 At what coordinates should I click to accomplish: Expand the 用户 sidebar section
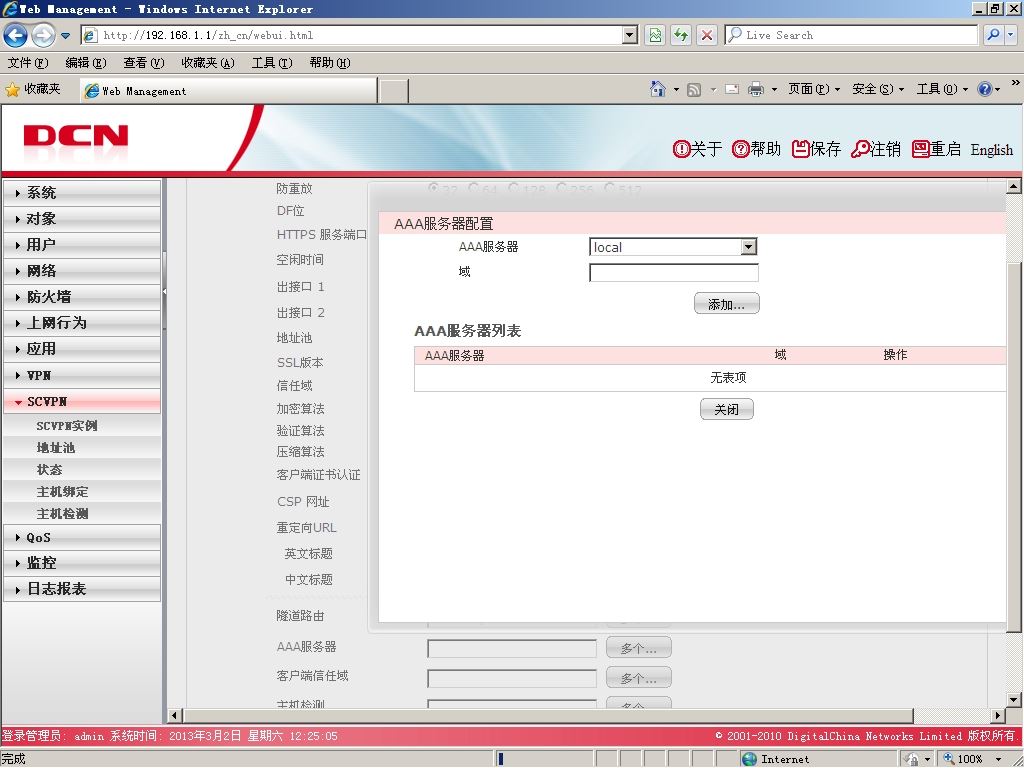pyautogui.click(x=82, y=245)
